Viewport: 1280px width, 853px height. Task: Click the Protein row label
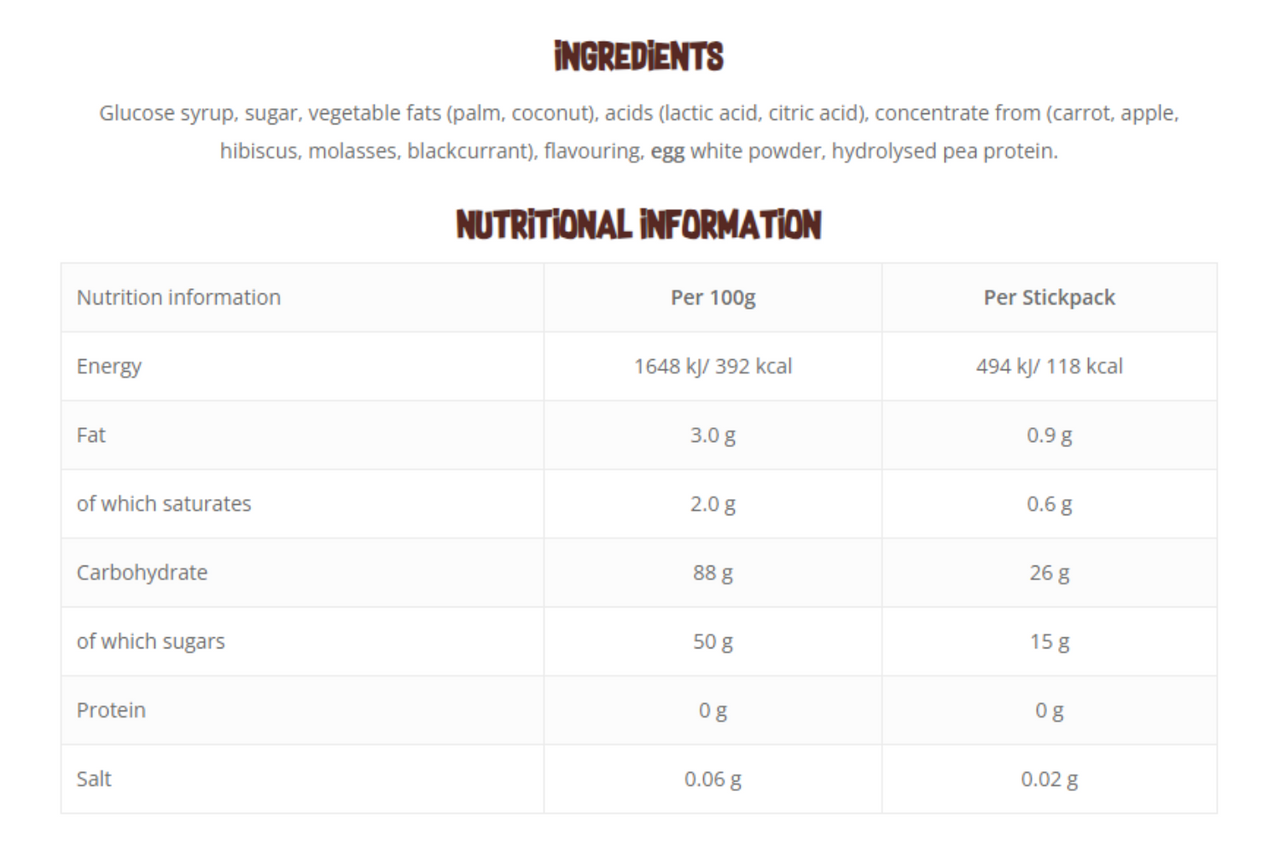click(111, 710)
